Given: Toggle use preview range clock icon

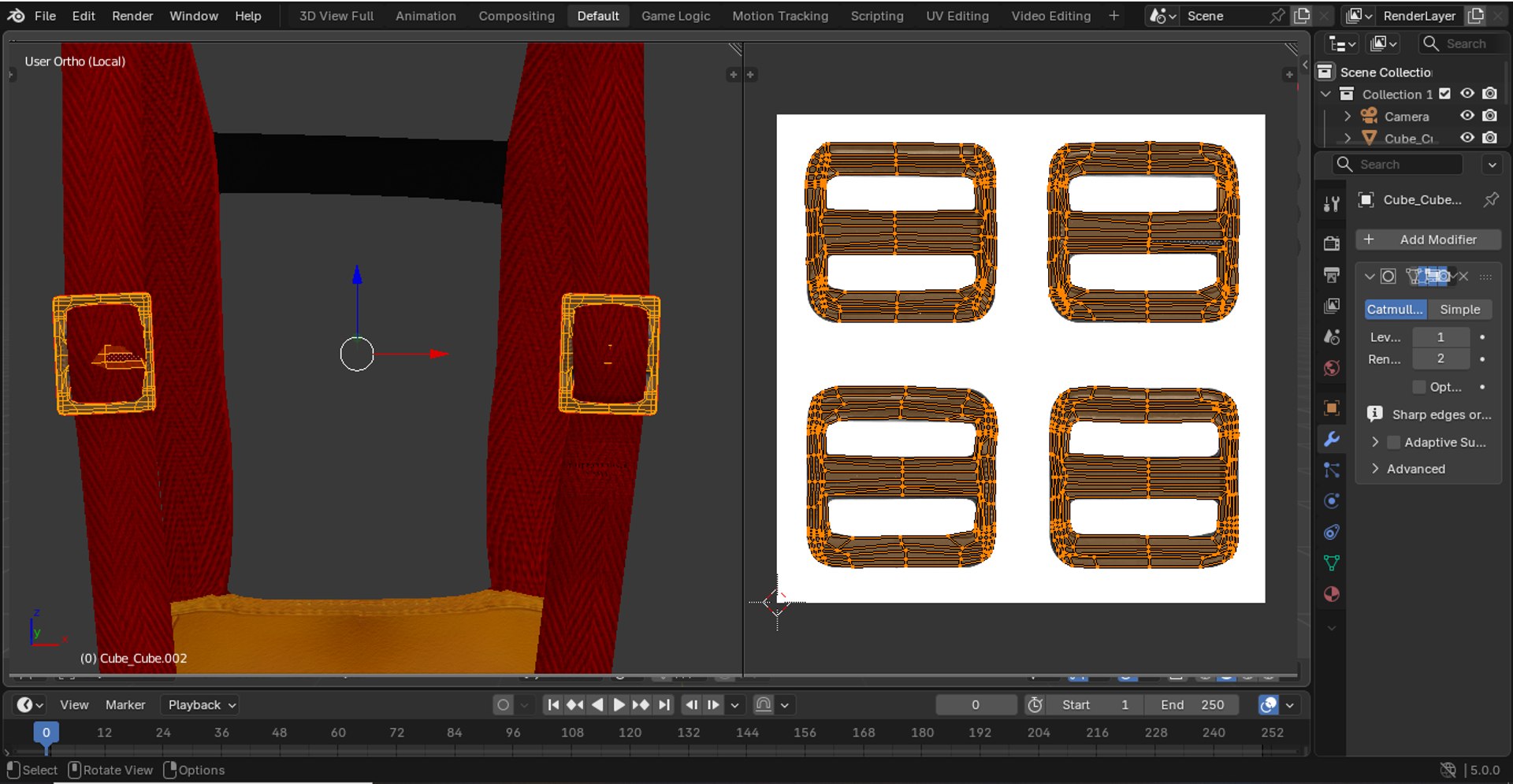Looking at the screenshot, I should click(1035, 704).
